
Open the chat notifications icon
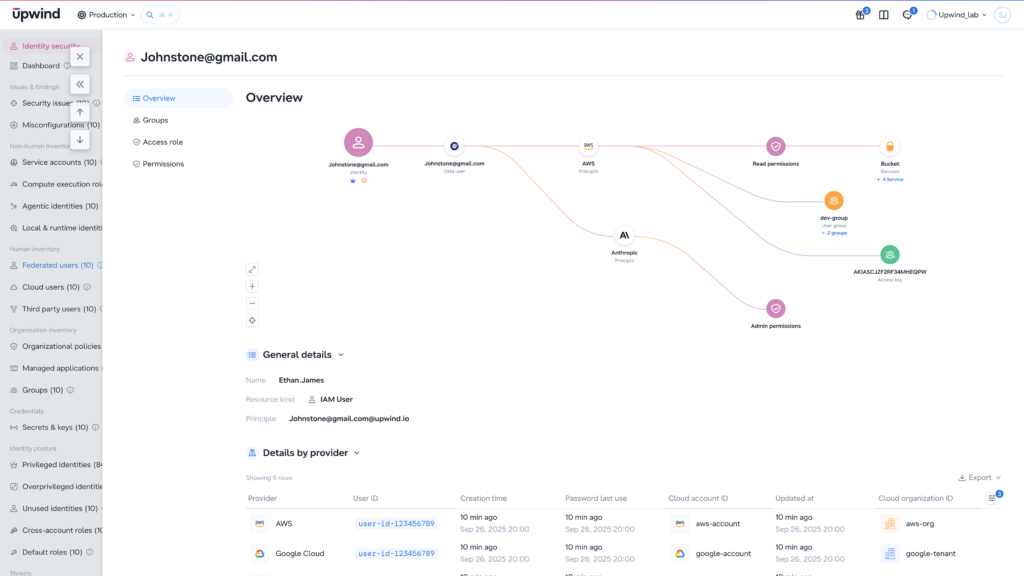coord(908,14)
